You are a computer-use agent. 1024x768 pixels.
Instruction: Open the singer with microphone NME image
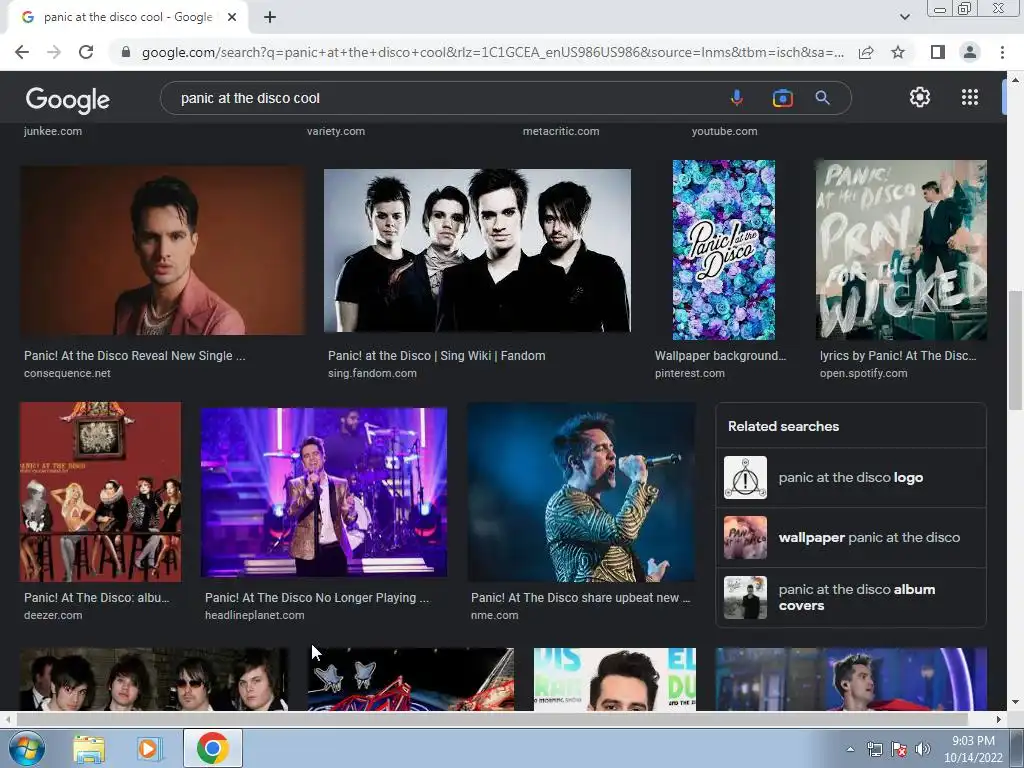pos(581,492)
